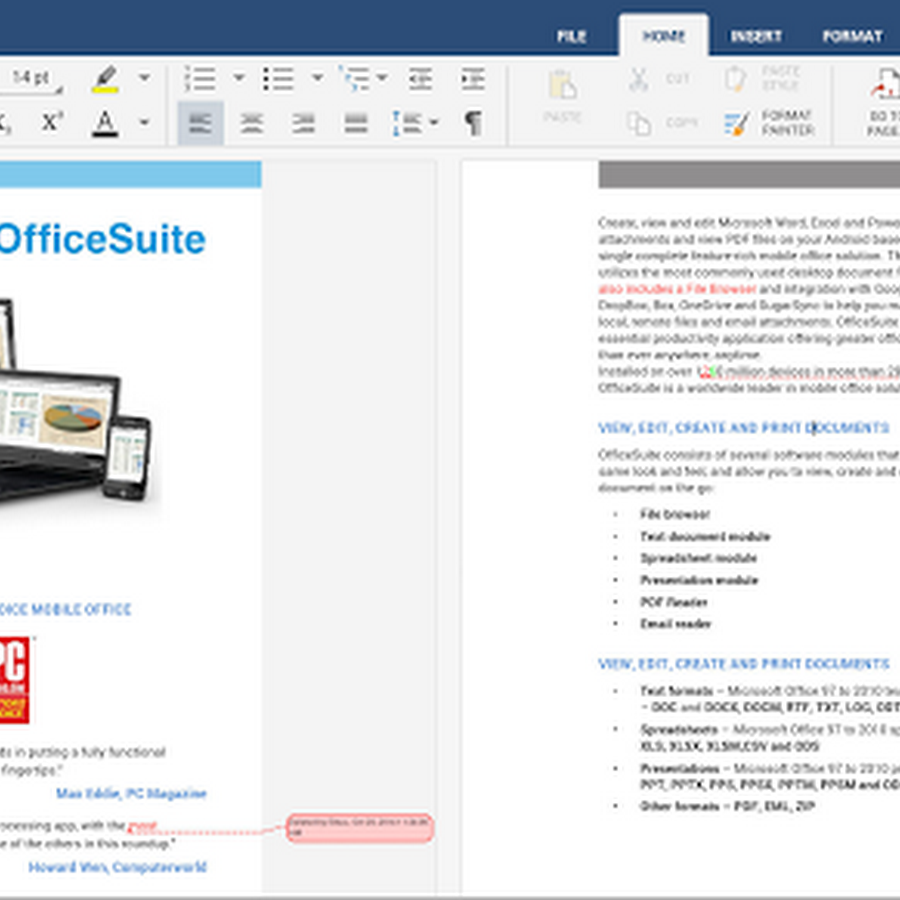Click the Paste Style button
Screen dimensions: 900x900
pos(761,78)
